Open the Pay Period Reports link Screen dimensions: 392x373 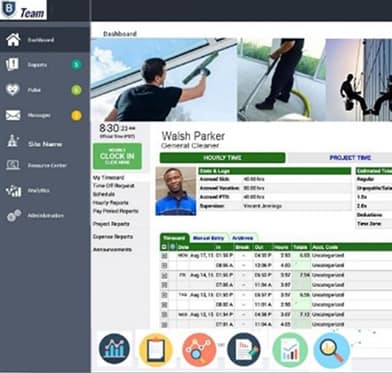point(115,211)
